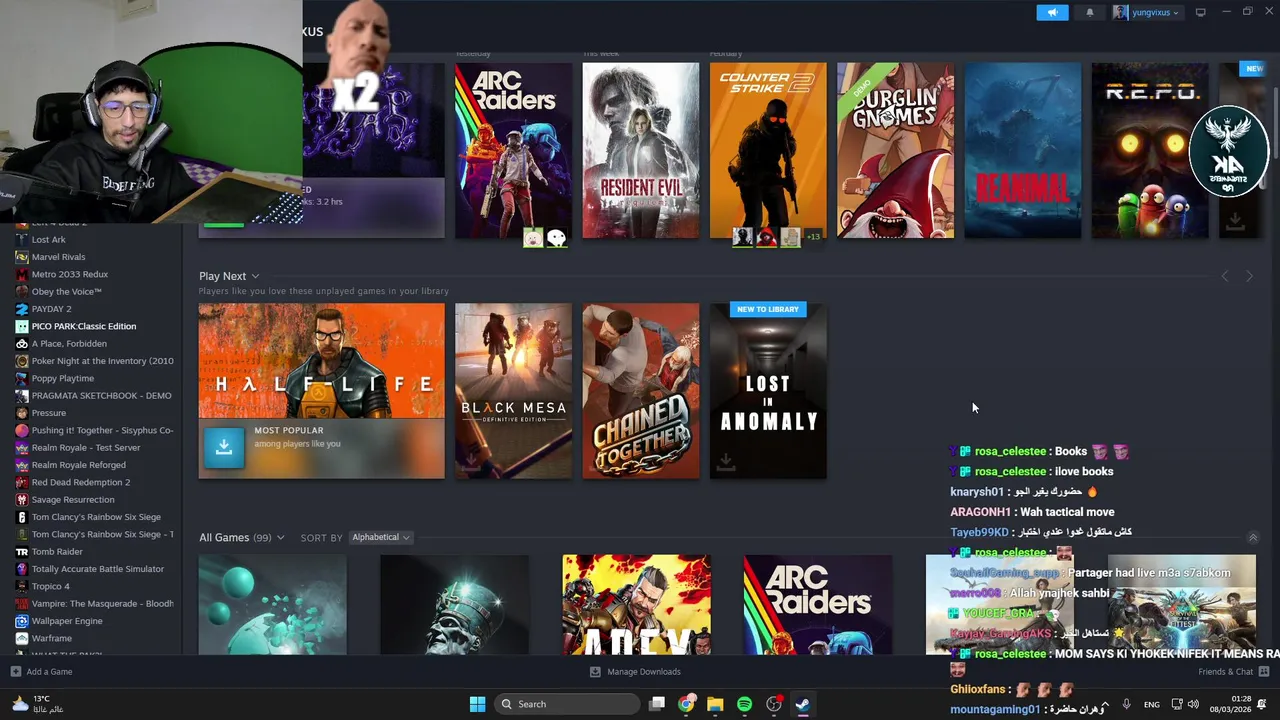
Task: Open File Explorer from taskbar
Action: click(715, 704)
